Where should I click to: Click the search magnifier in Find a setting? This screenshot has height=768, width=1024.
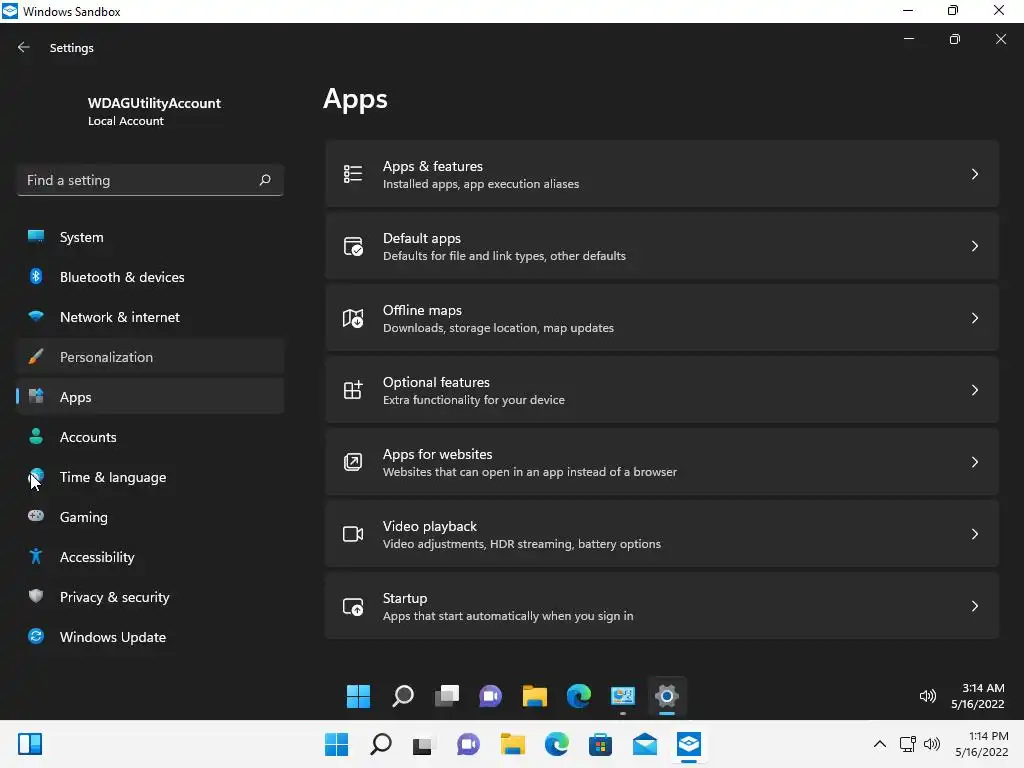pos(264,180)
